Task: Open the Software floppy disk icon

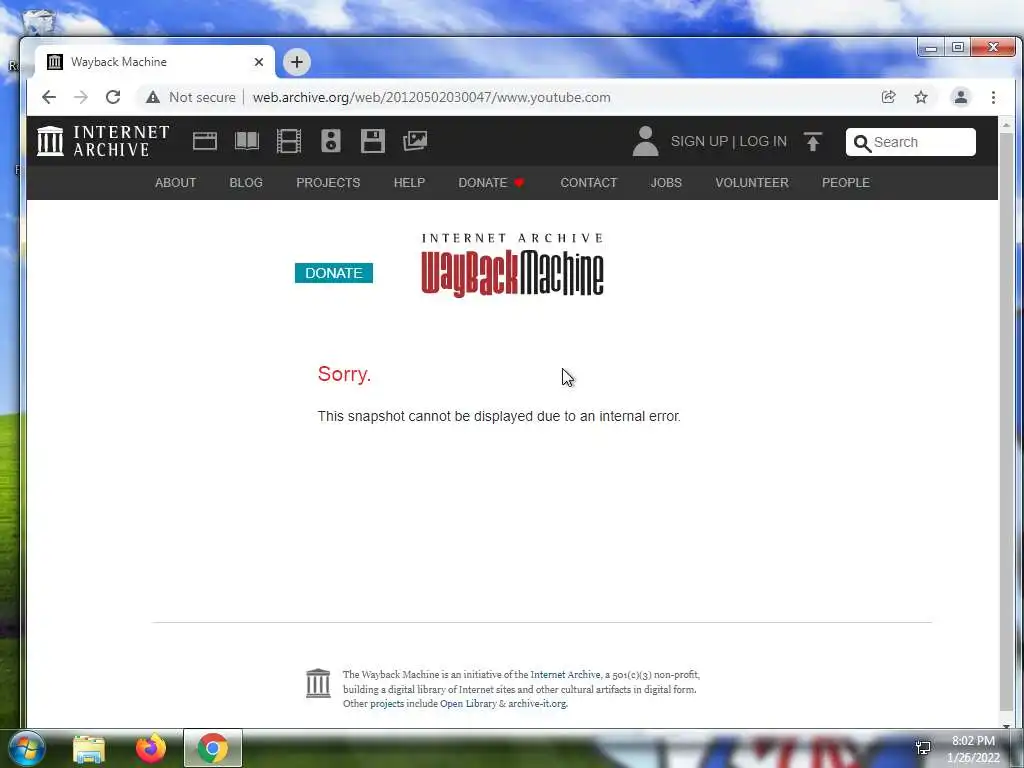Action: 373,141
